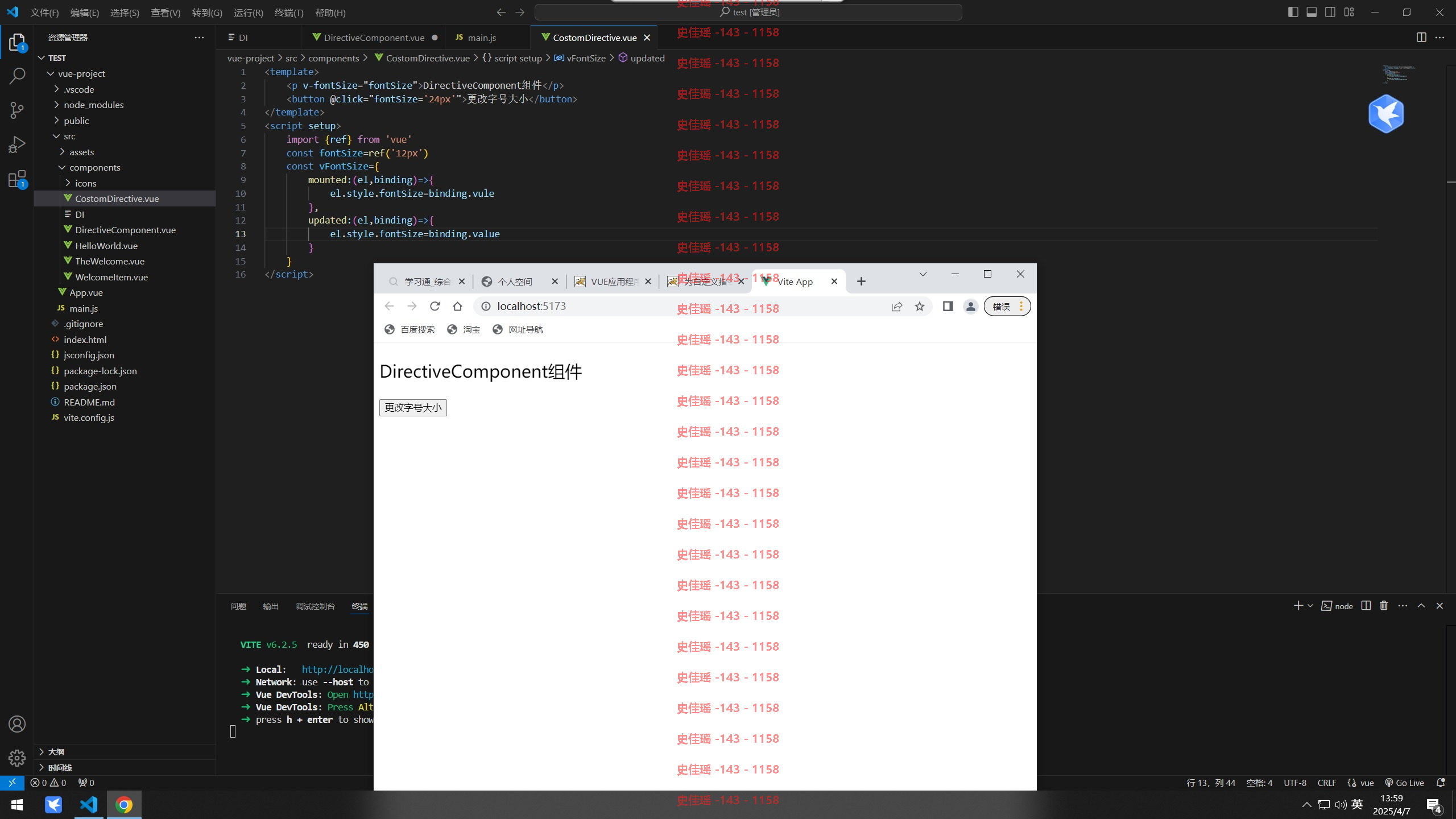1456x819 pixels.
Task: Maximize terminal panel size chevron
Action: click(1421, 606)
